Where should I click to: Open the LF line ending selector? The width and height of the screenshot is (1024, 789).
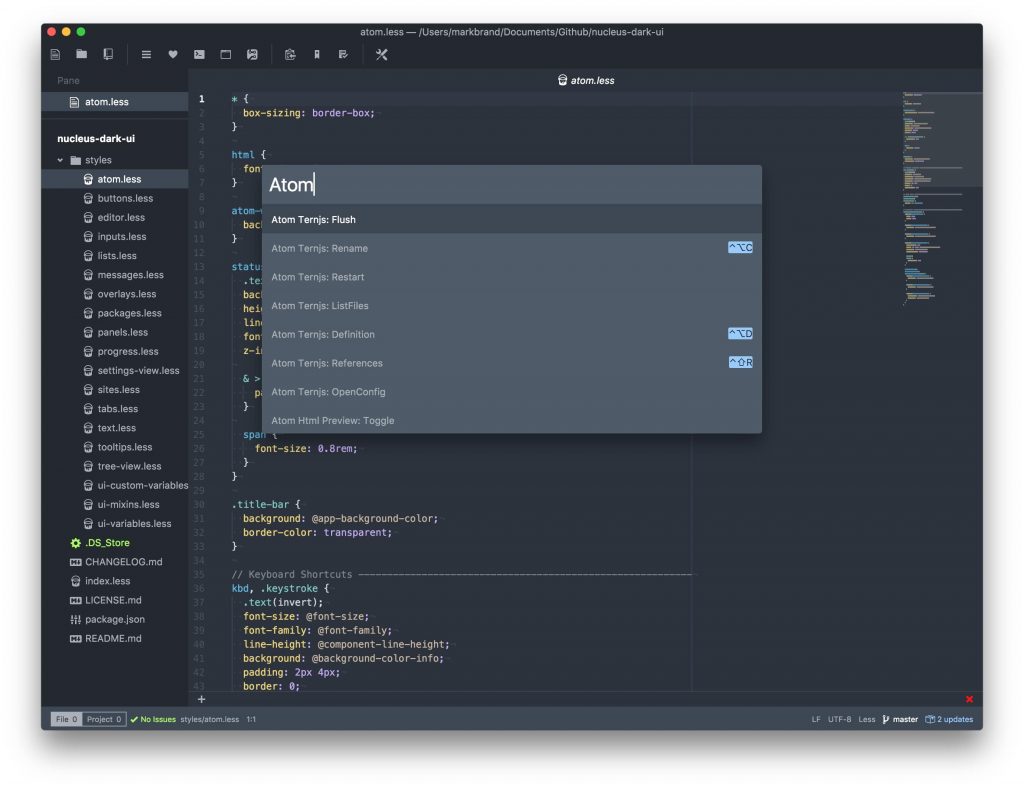point(816,719)
